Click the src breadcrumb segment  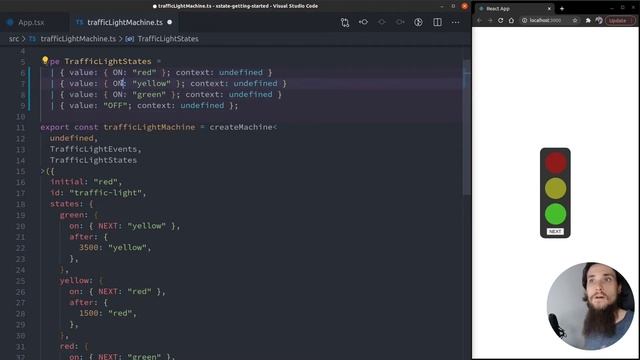[x=14, y=39]
